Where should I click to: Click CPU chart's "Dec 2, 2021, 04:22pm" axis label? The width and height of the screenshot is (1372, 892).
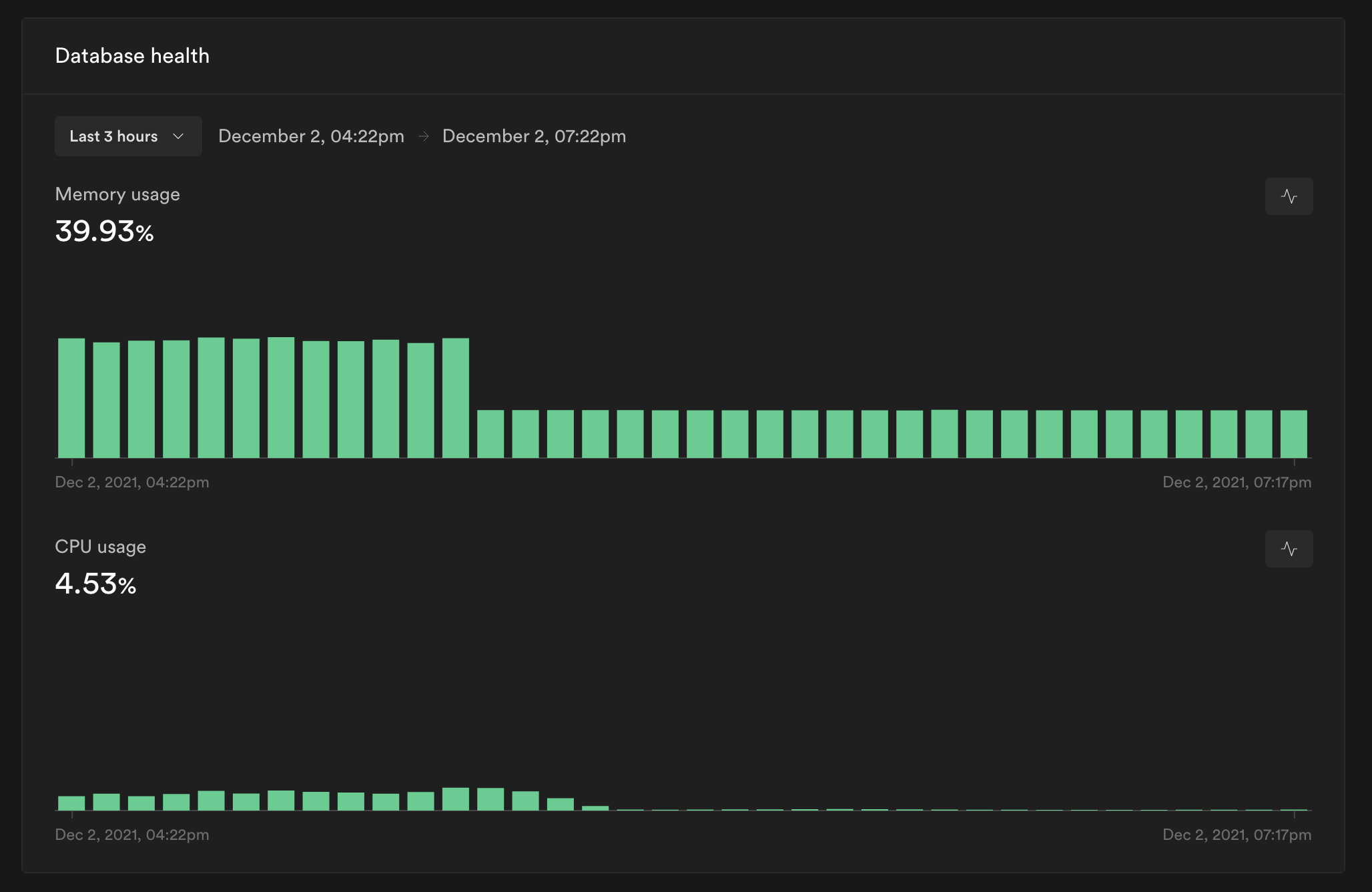(x=132, y=835)
